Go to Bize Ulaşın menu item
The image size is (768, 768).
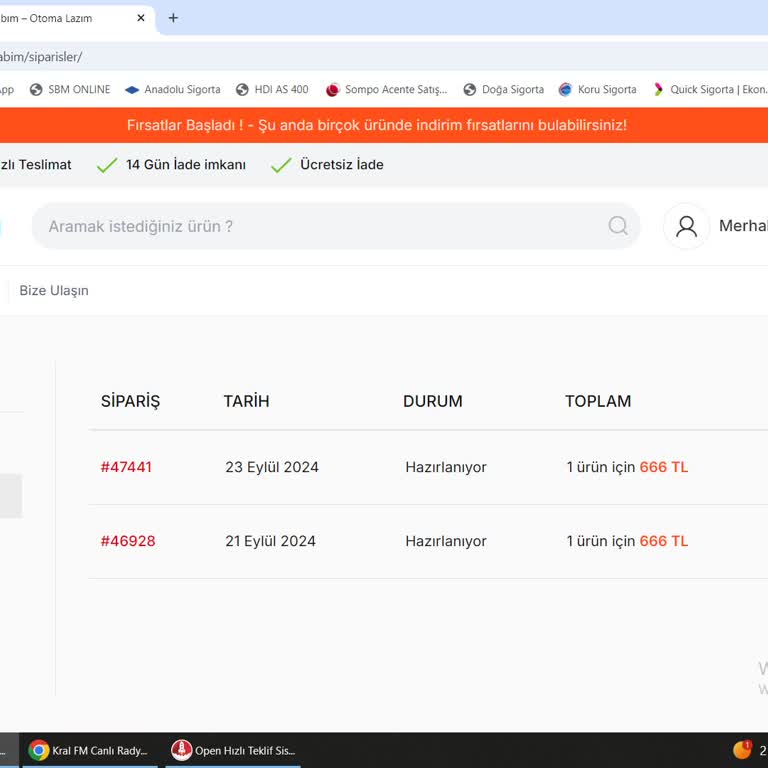pos(54,291)
